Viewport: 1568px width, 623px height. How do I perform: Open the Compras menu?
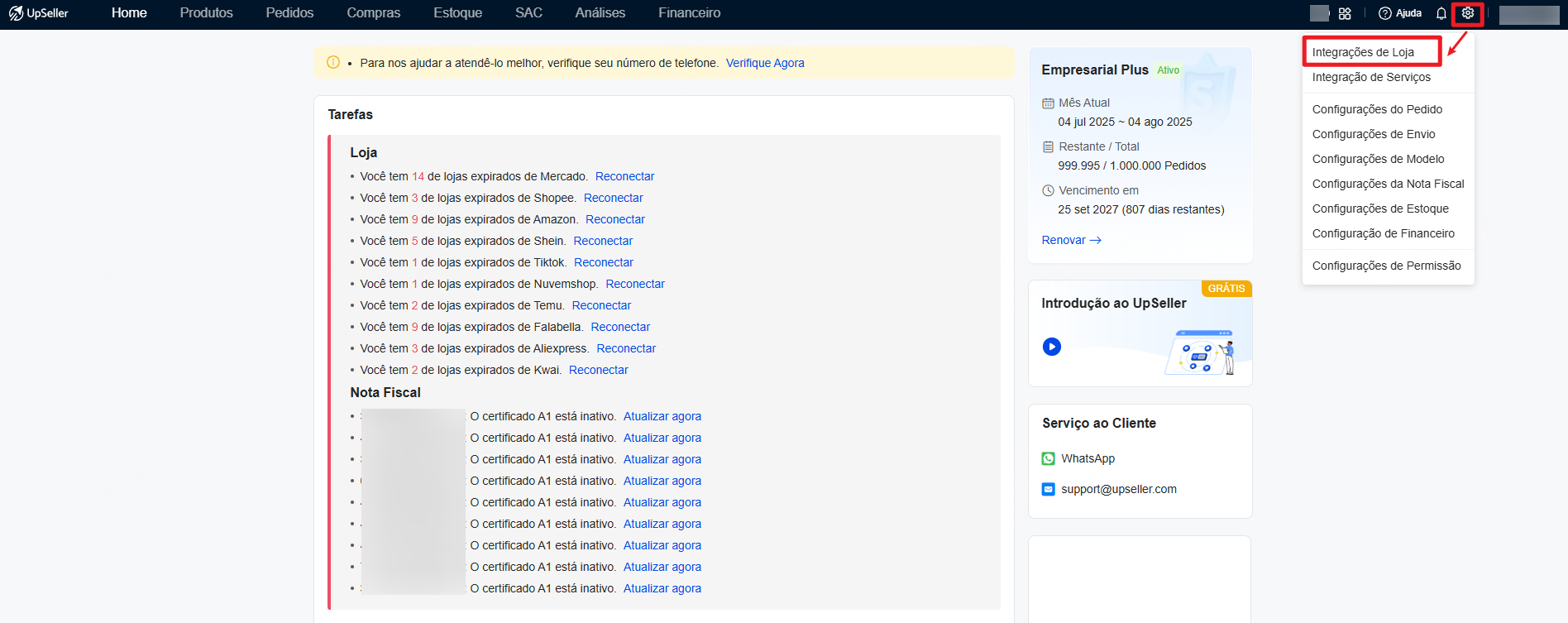374,13
